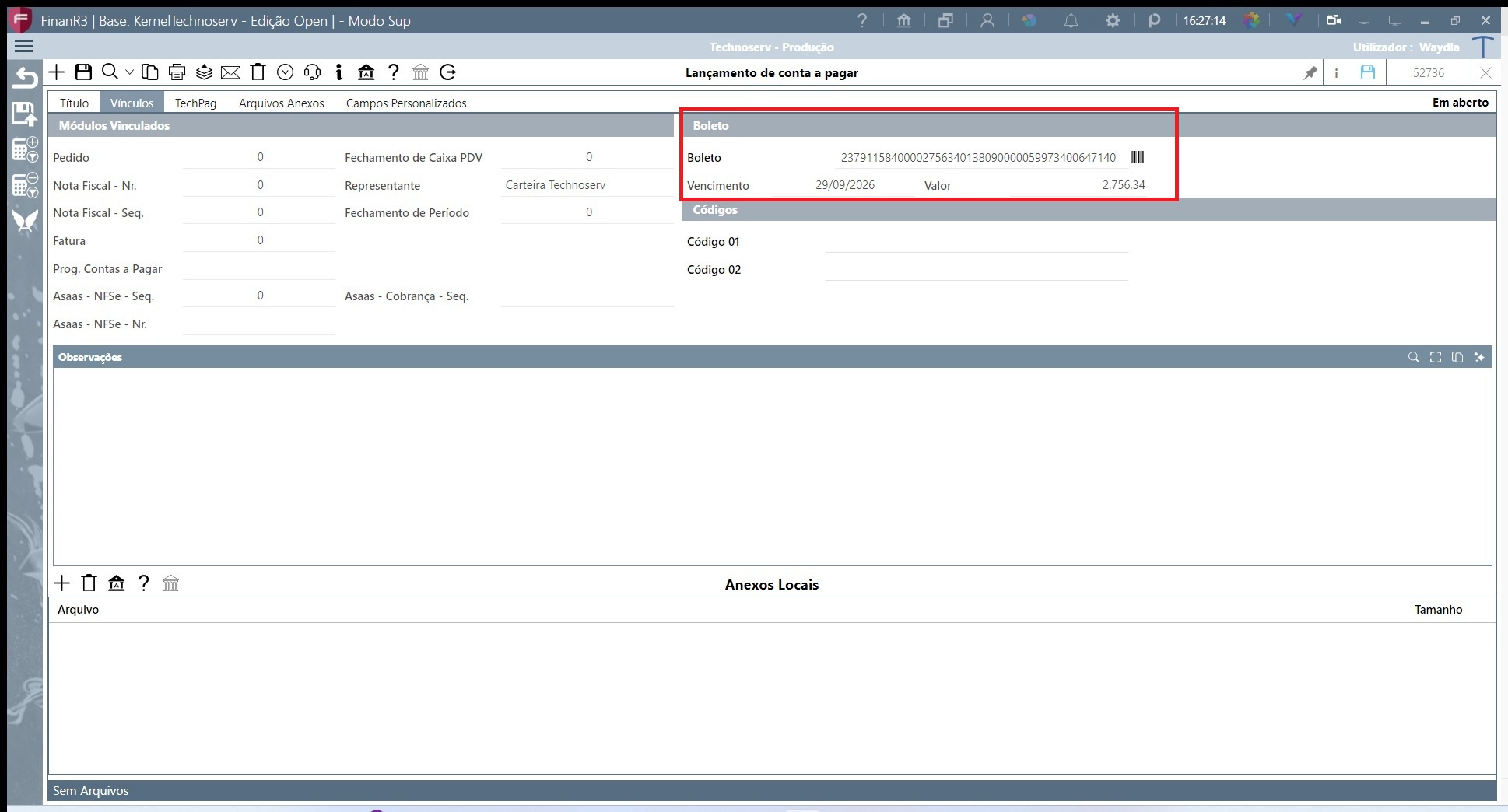Delete record with top toolbar trash icon
Viewport: 1508px width, 812px height.
[x=258, y=72]
